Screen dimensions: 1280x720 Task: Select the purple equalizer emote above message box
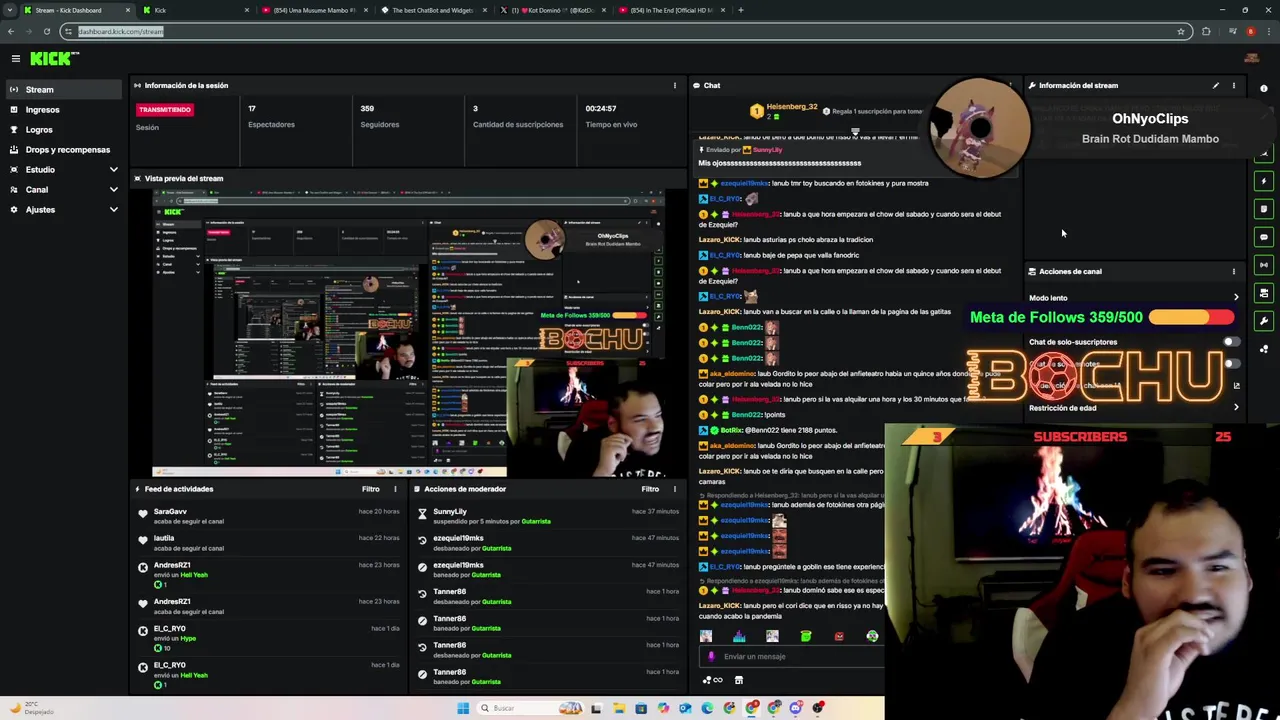point(739,636)
